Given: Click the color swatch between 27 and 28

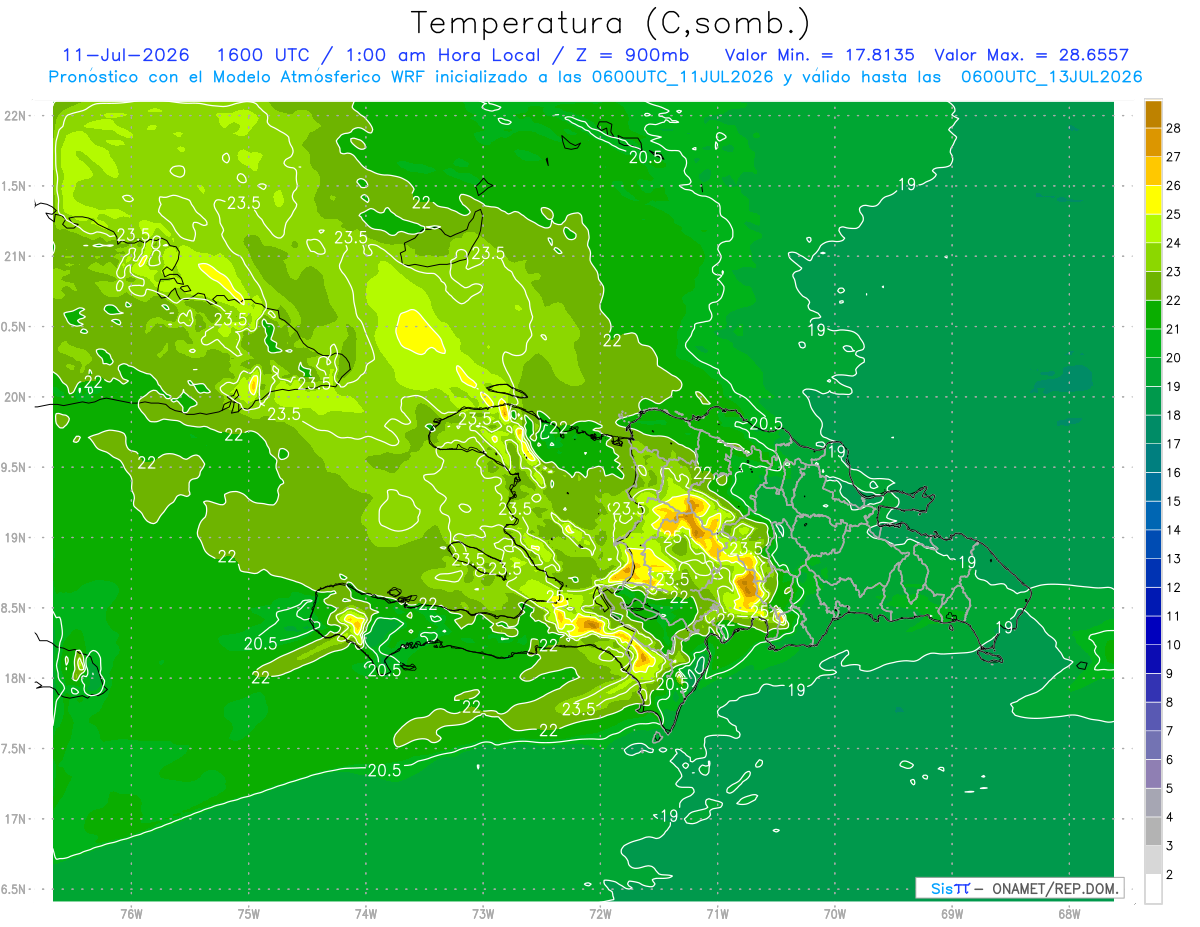Looking at the screenshot, I should tap(1153, 143).
